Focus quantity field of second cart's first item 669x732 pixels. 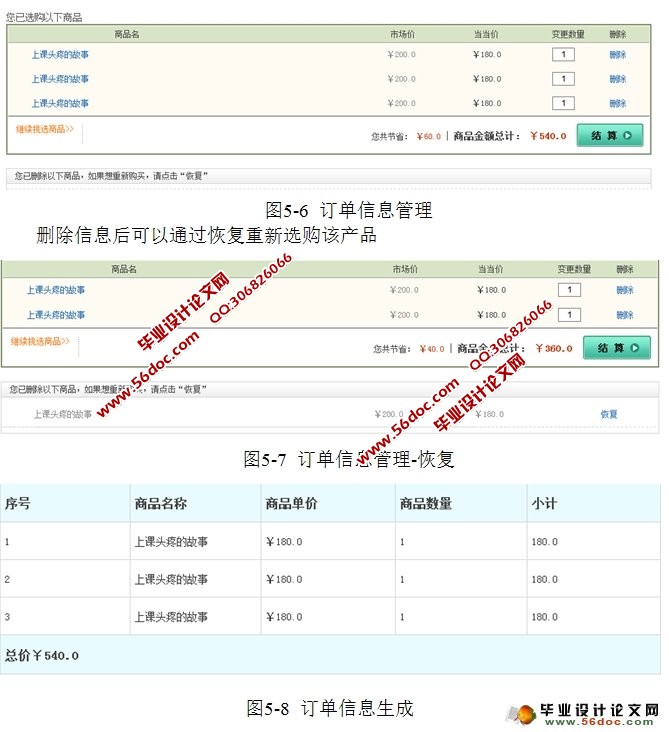tap(568, 290)
